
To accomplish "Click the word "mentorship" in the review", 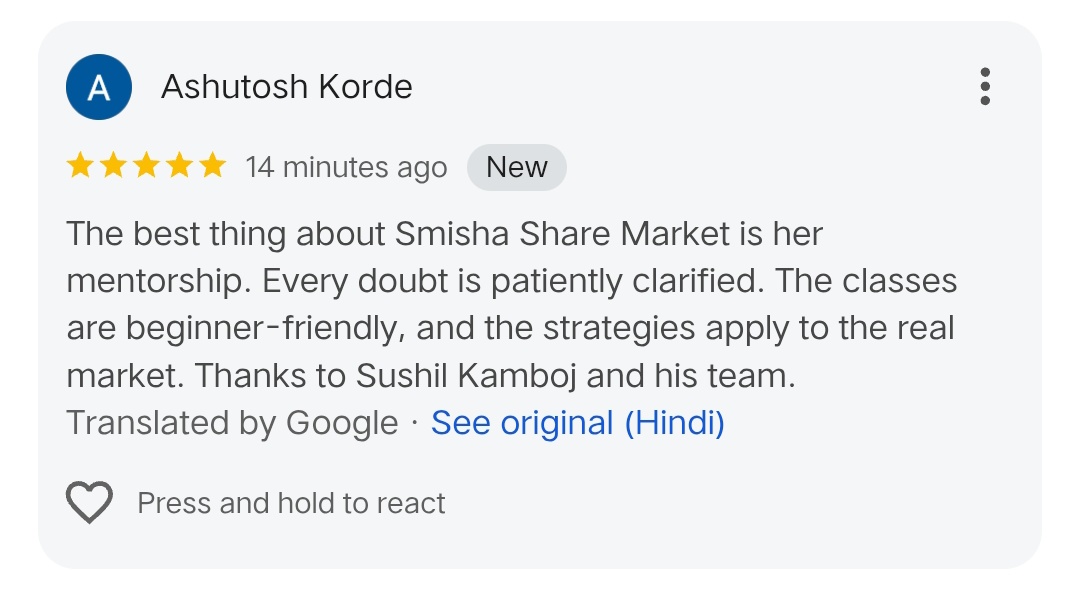I will tap(157, 282).
